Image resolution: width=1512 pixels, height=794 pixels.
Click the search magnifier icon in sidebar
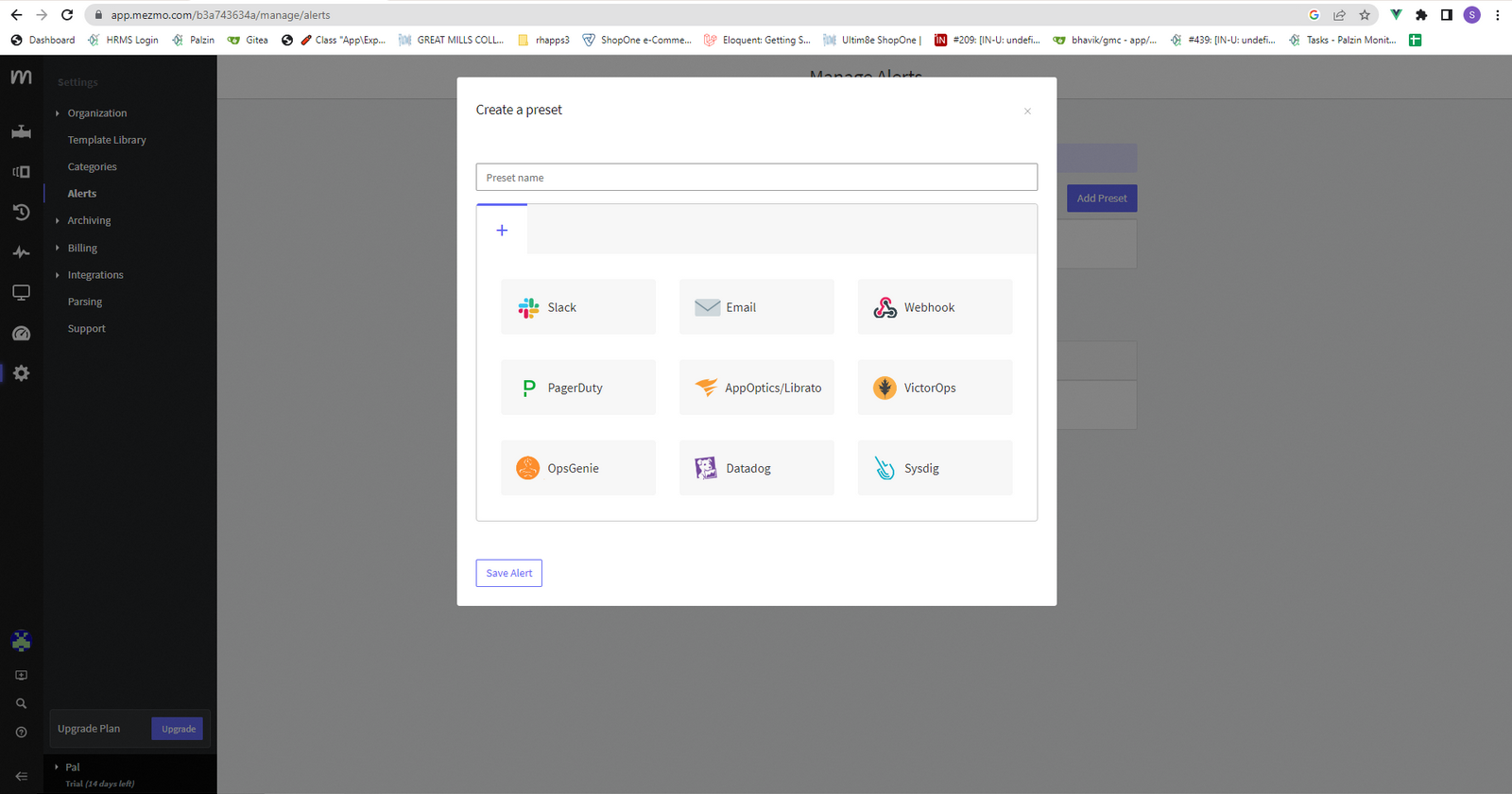tap(21, 704)
